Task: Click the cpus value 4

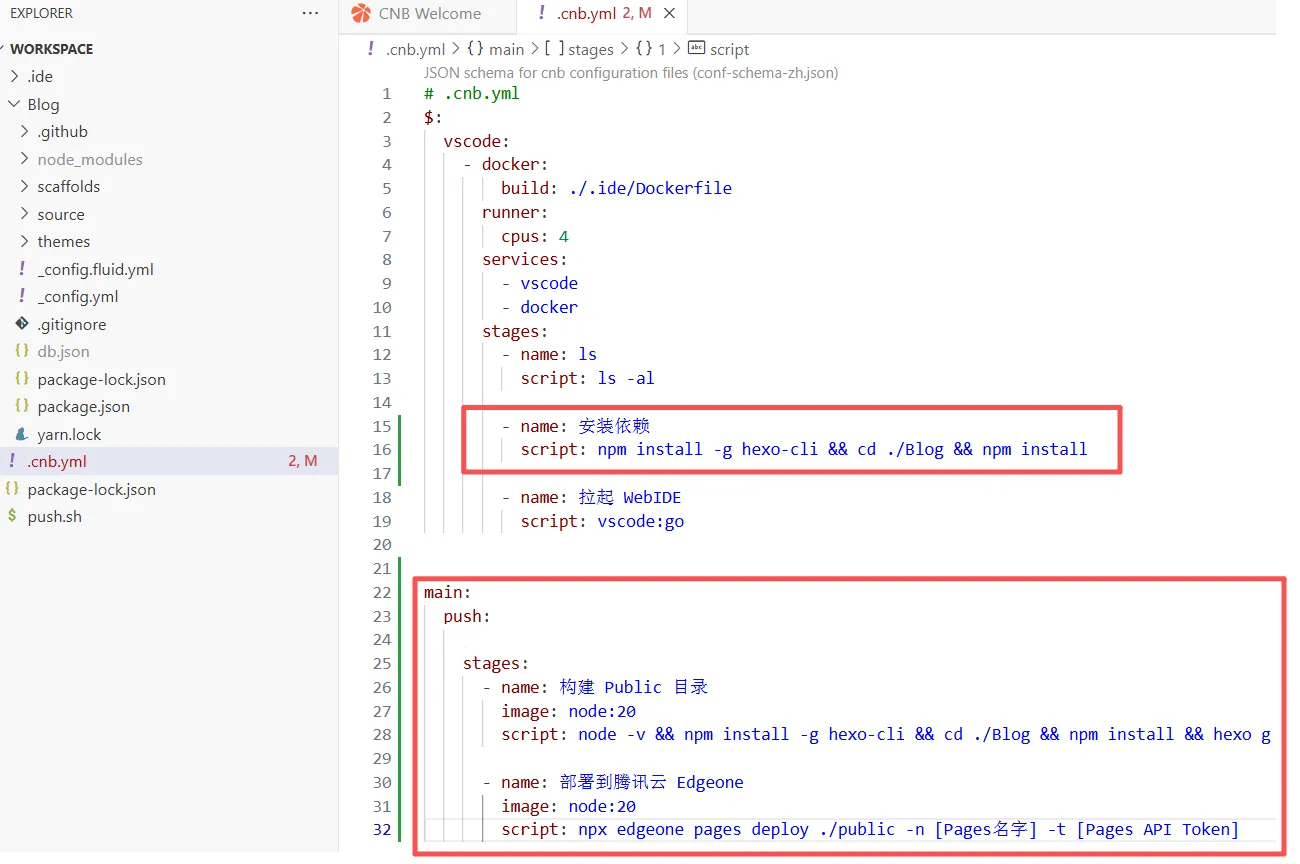Action: tap(564, 236)
